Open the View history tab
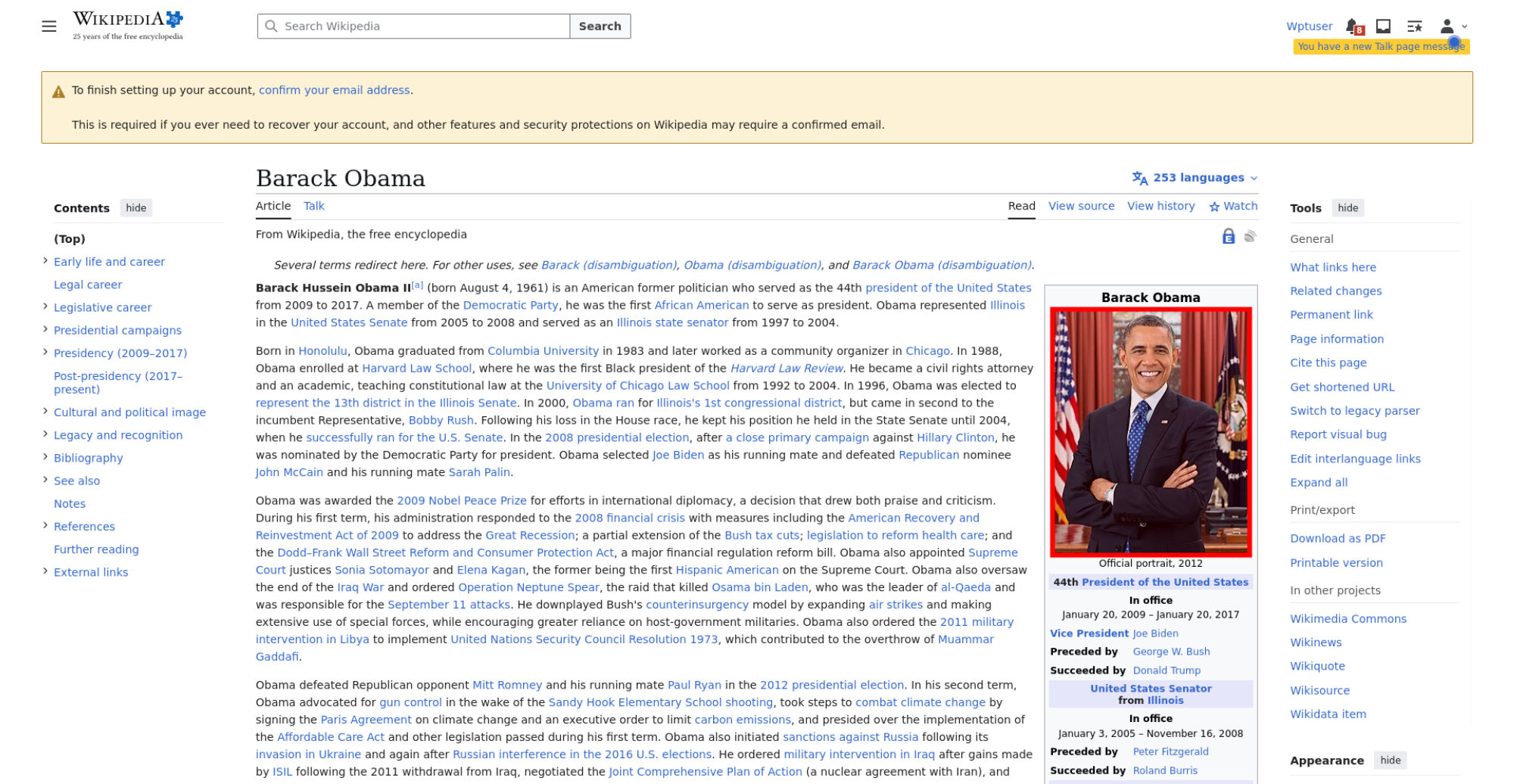This screenshot has width=1514, height=784. point(1160,206)
